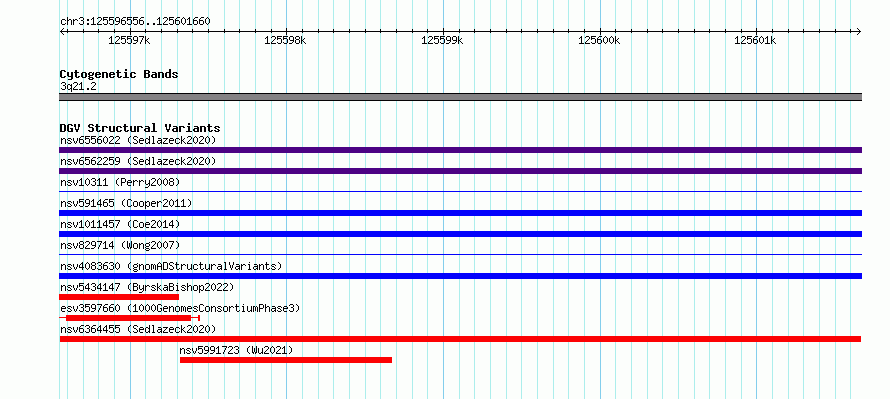Open the nsv6364455 (Sedlazeck2020) label
Image resolution: width=890 pixels, height=399 pixels.
(x=138, y=329)
